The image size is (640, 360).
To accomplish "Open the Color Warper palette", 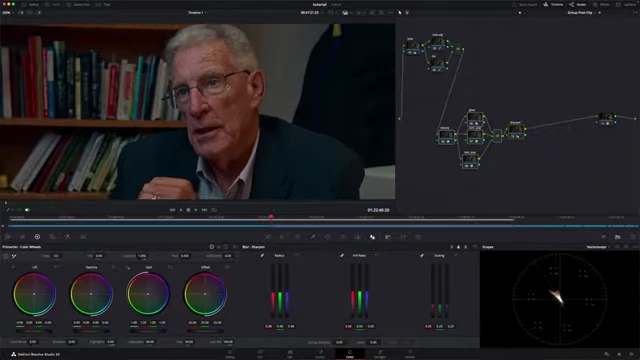I will tap(282, 237).
